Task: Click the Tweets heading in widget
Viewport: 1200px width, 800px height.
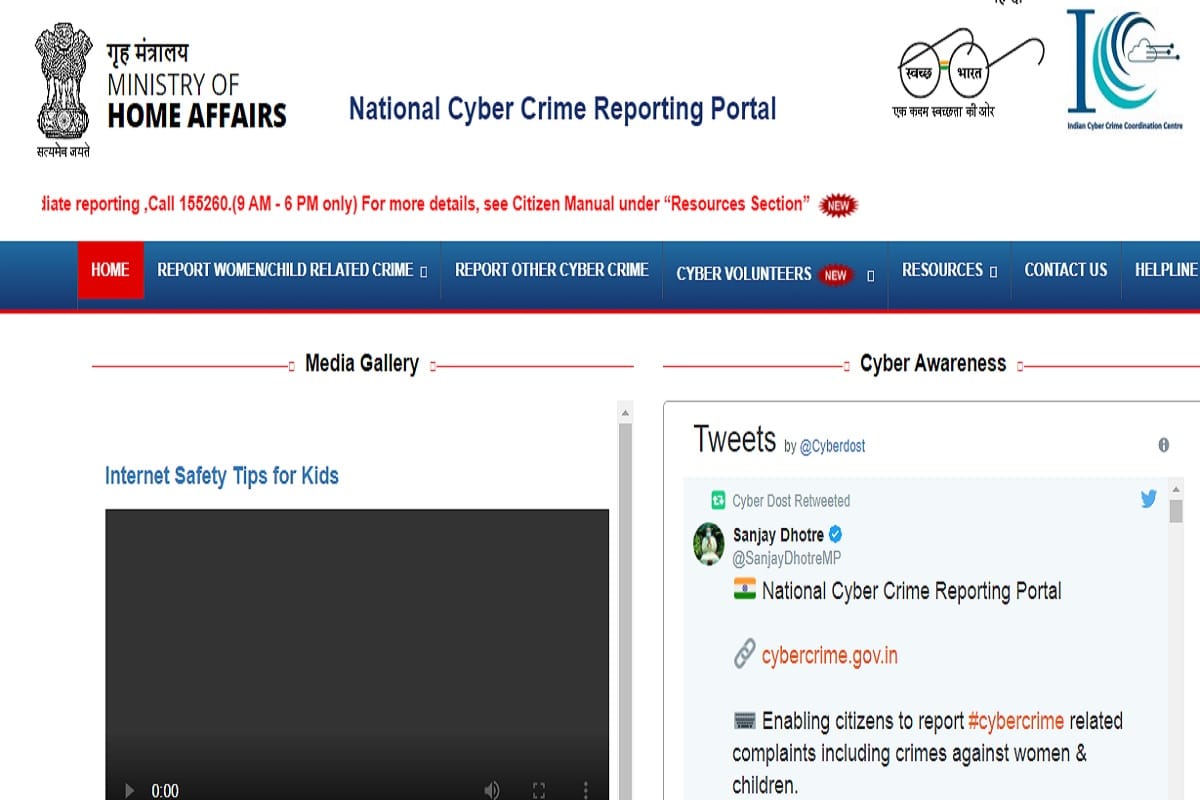Action: click(x=735, y=440)
